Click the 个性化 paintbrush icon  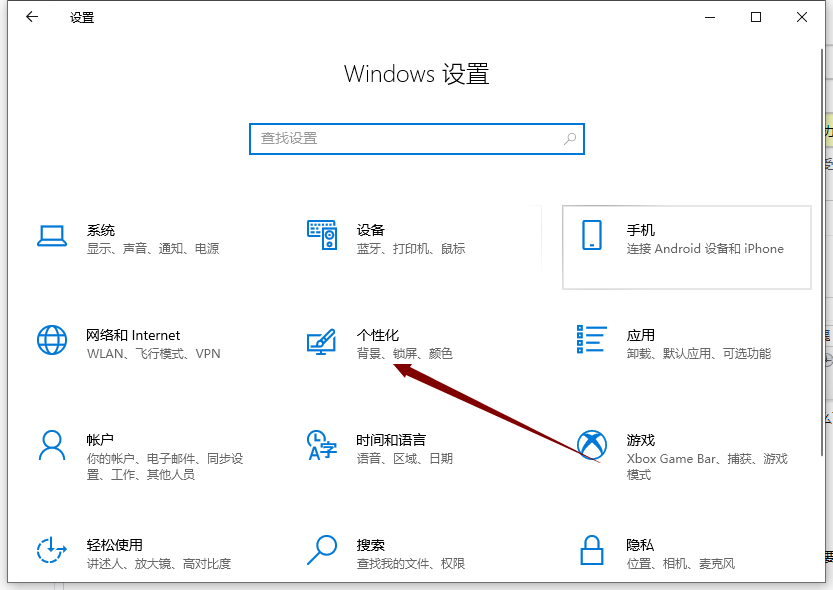pos(321,343)
